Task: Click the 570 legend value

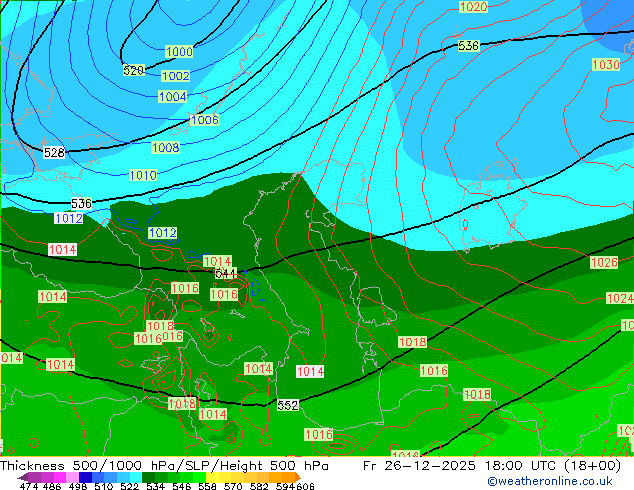Action: click(x=233, y=486)
